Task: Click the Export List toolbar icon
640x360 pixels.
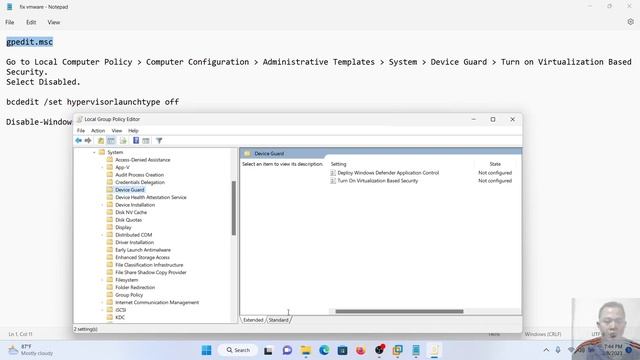Action: tap(123, 140)
